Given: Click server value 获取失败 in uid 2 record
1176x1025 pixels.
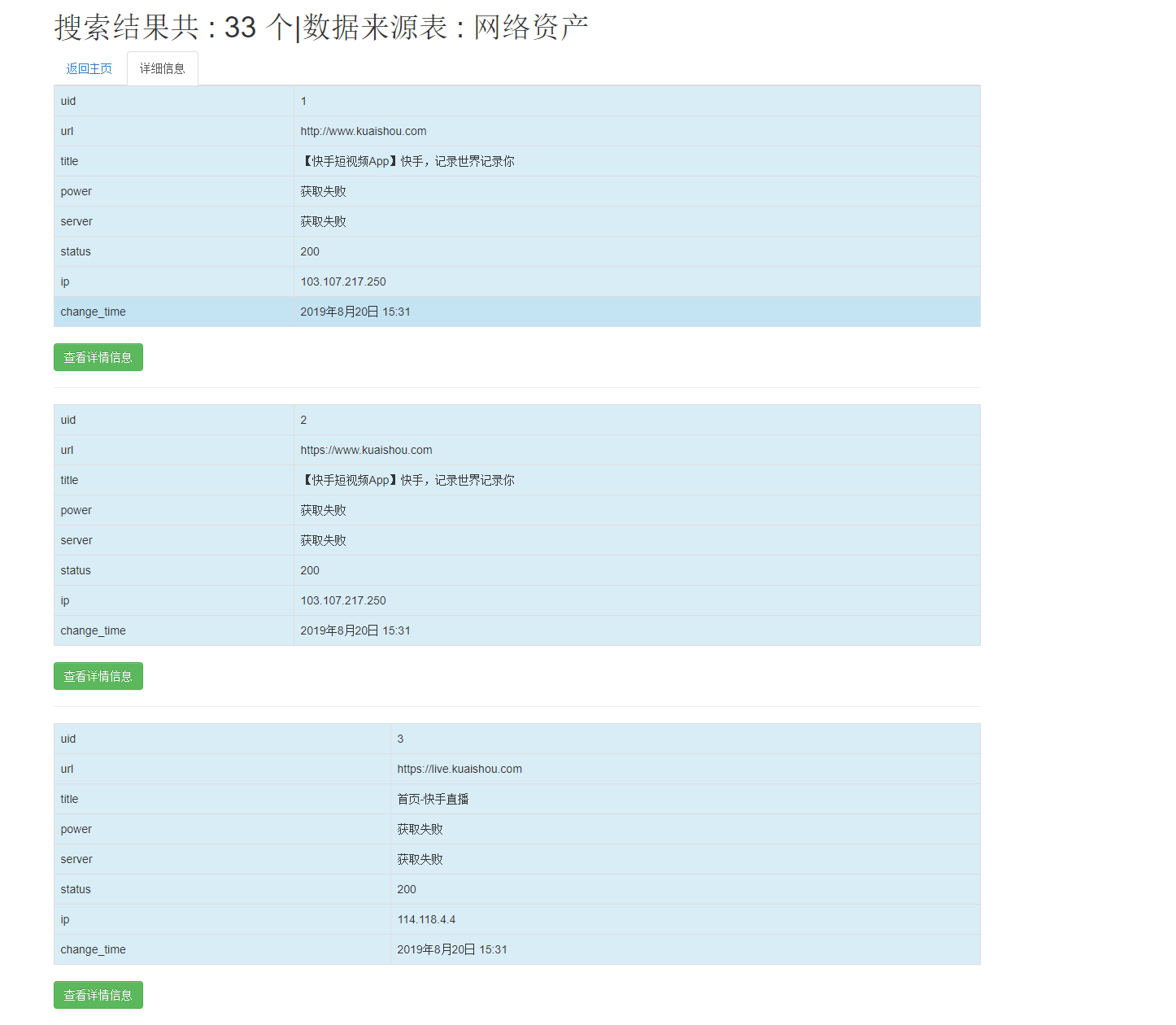Looking at the screenshot, I should click(323, 540).
